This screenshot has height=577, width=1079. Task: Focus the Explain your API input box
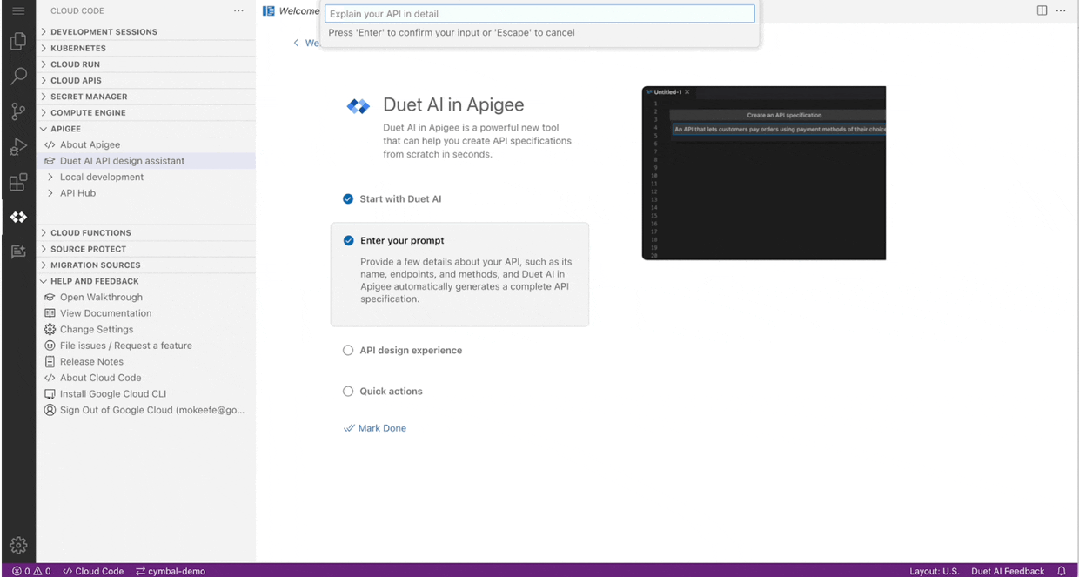pos(540,14)
